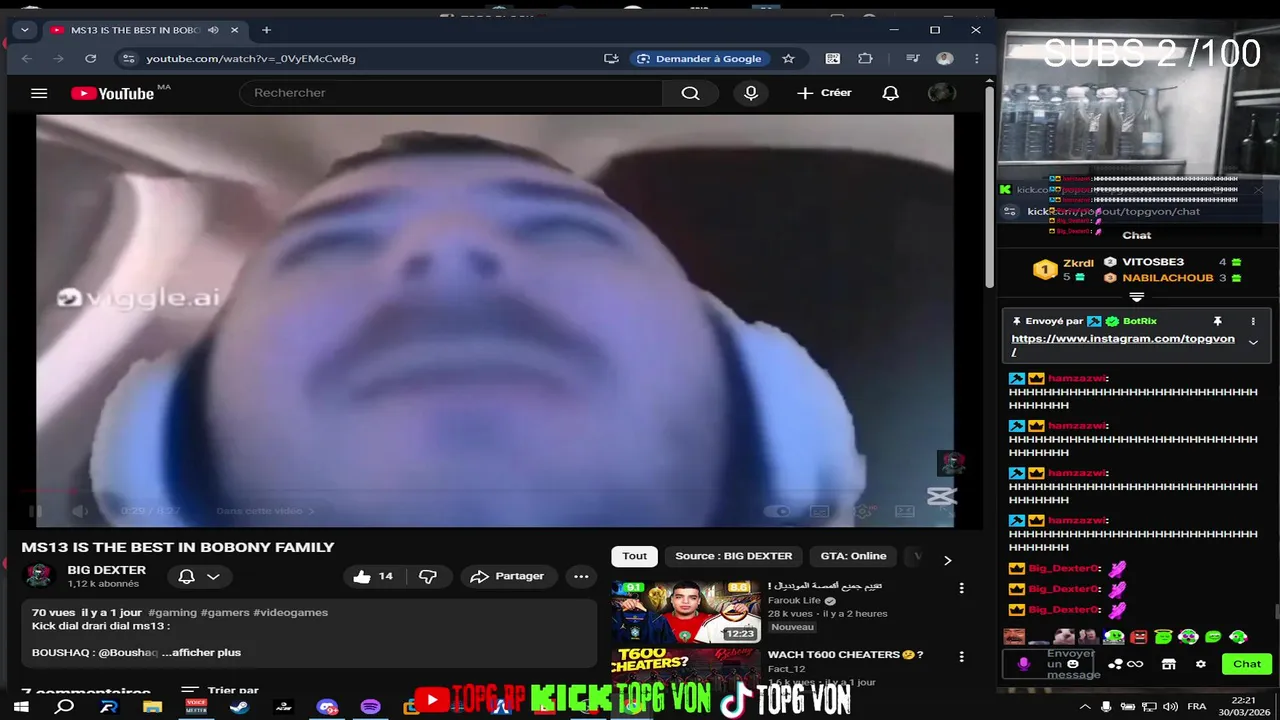The height and width of the screenshot is (720, 1280).
Task: Toggle autoplay switch in player
Action: tap(777, 511)
